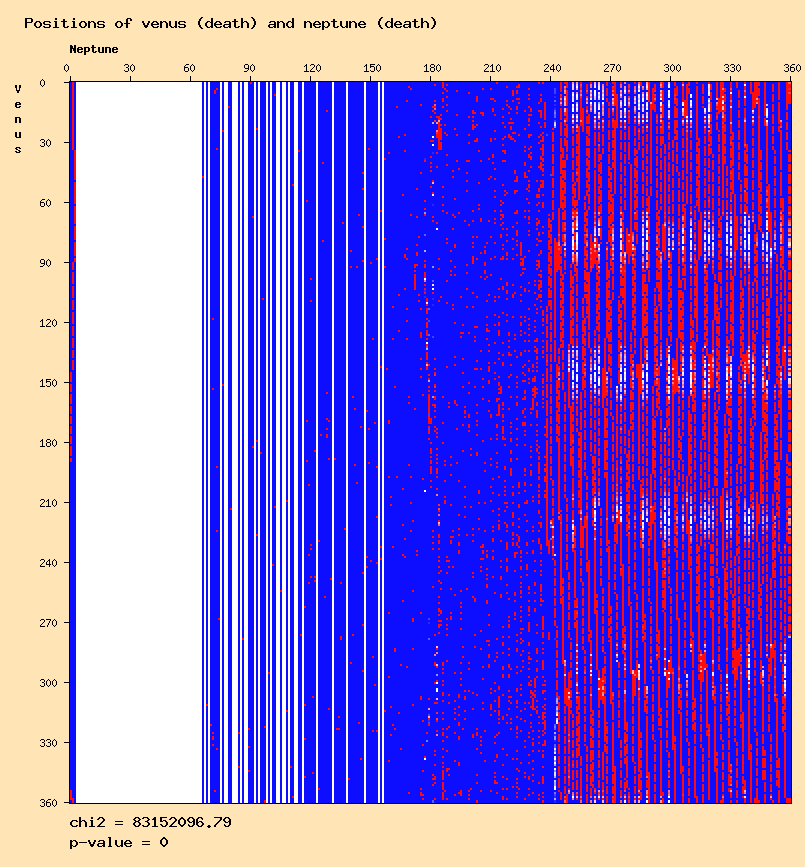Click the 210 tick on Neptune axis
805x867 pixels.
[492, 68]
